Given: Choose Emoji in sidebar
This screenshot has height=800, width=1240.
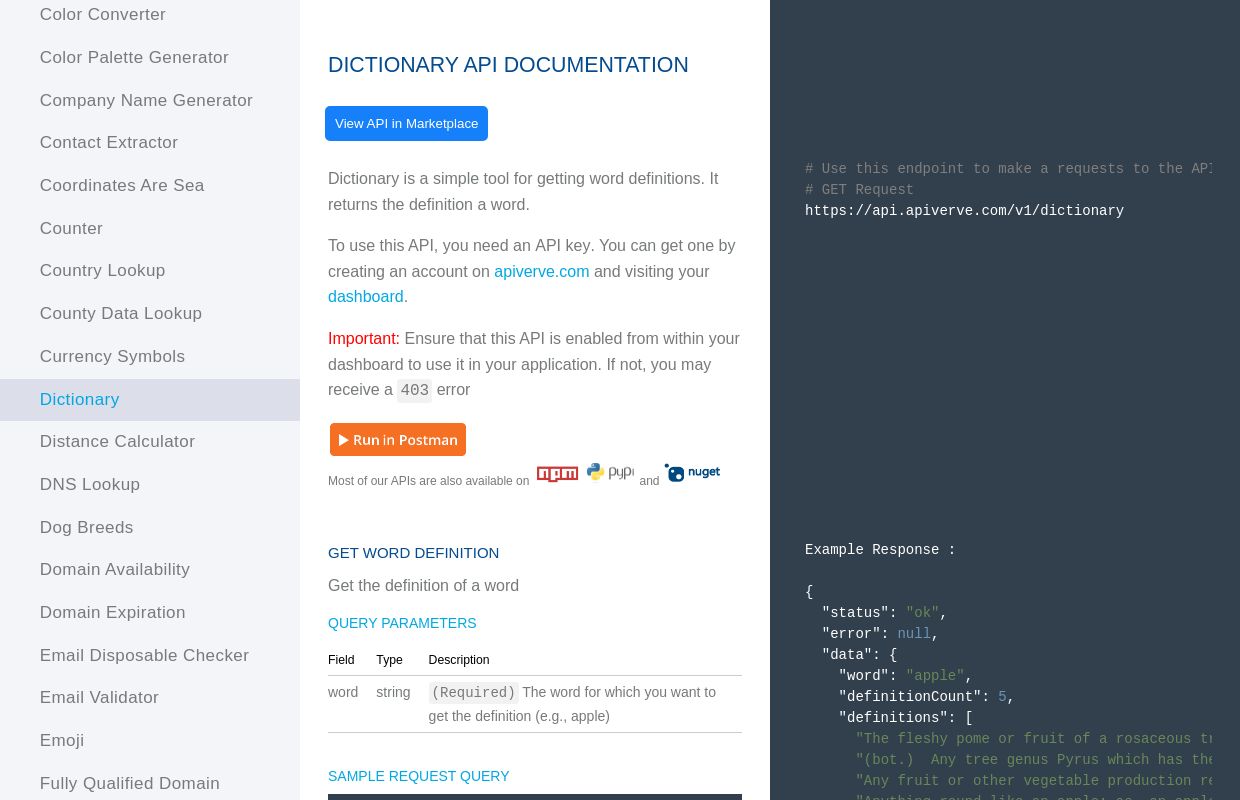Looking at the screenshot, I should pos(150,741).
